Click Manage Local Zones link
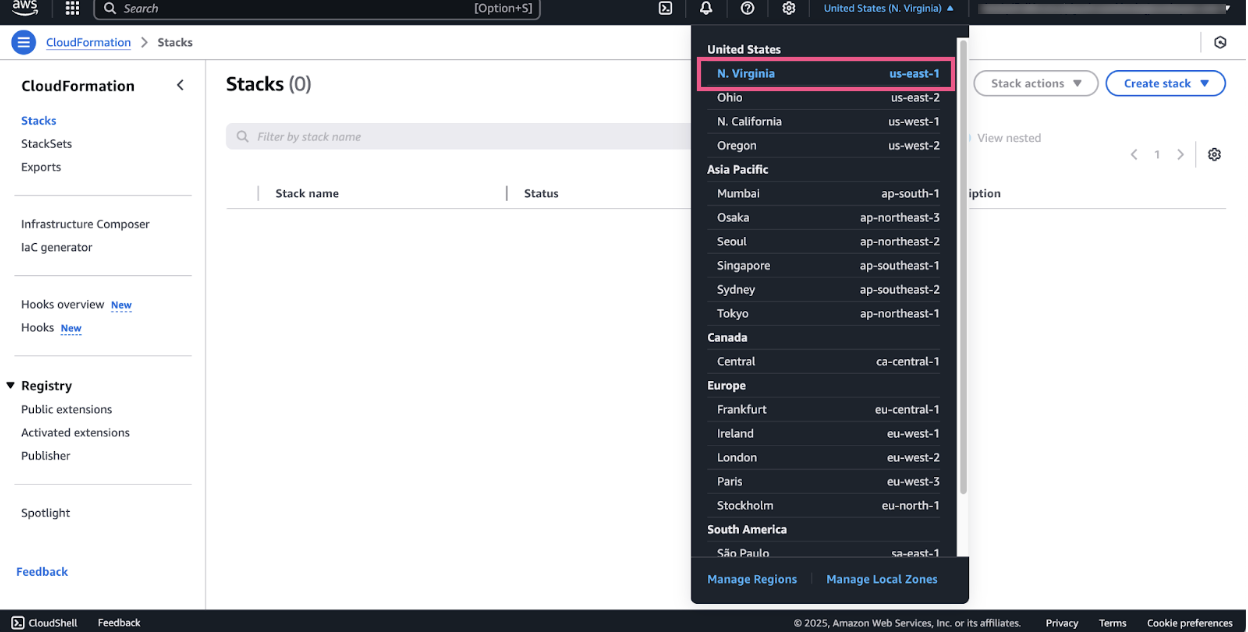The image size is (1248, 632). pos(882,579)
